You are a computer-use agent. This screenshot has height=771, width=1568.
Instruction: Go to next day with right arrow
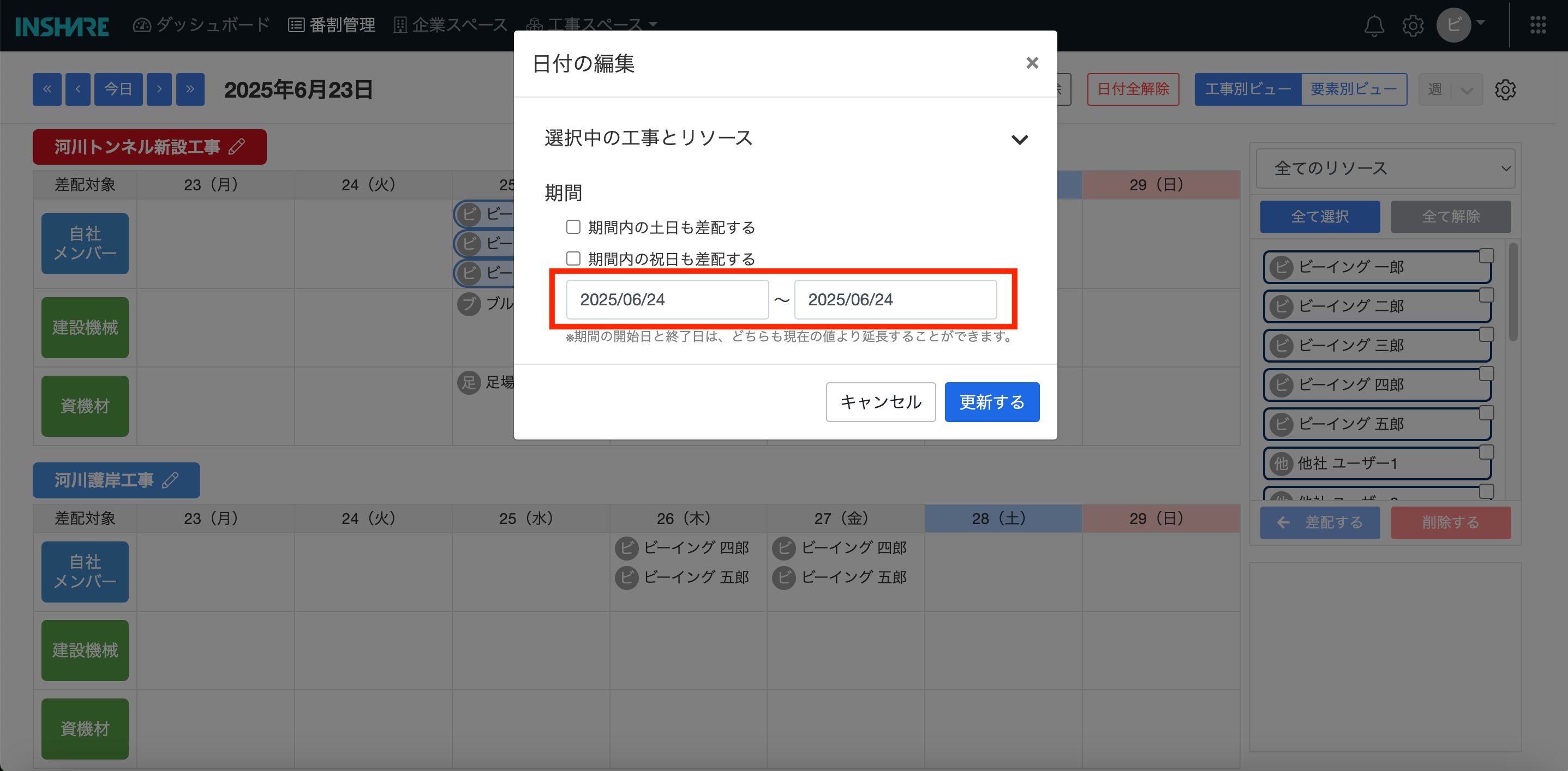159,89
